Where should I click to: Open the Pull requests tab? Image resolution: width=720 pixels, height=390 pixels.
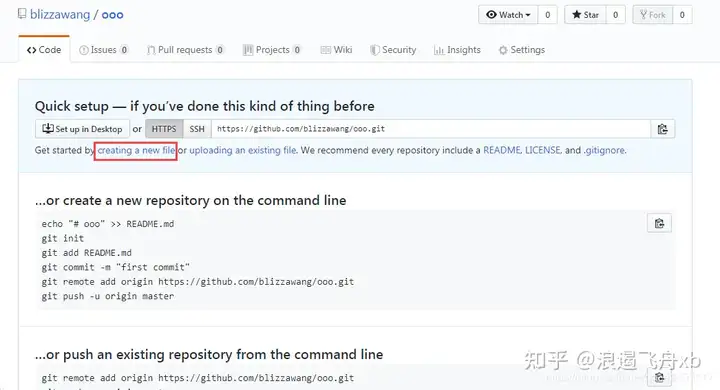tap(185, 50)
